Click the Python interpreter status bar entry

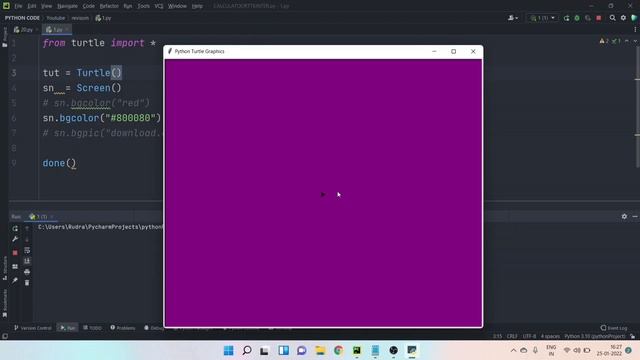point(595,336)
